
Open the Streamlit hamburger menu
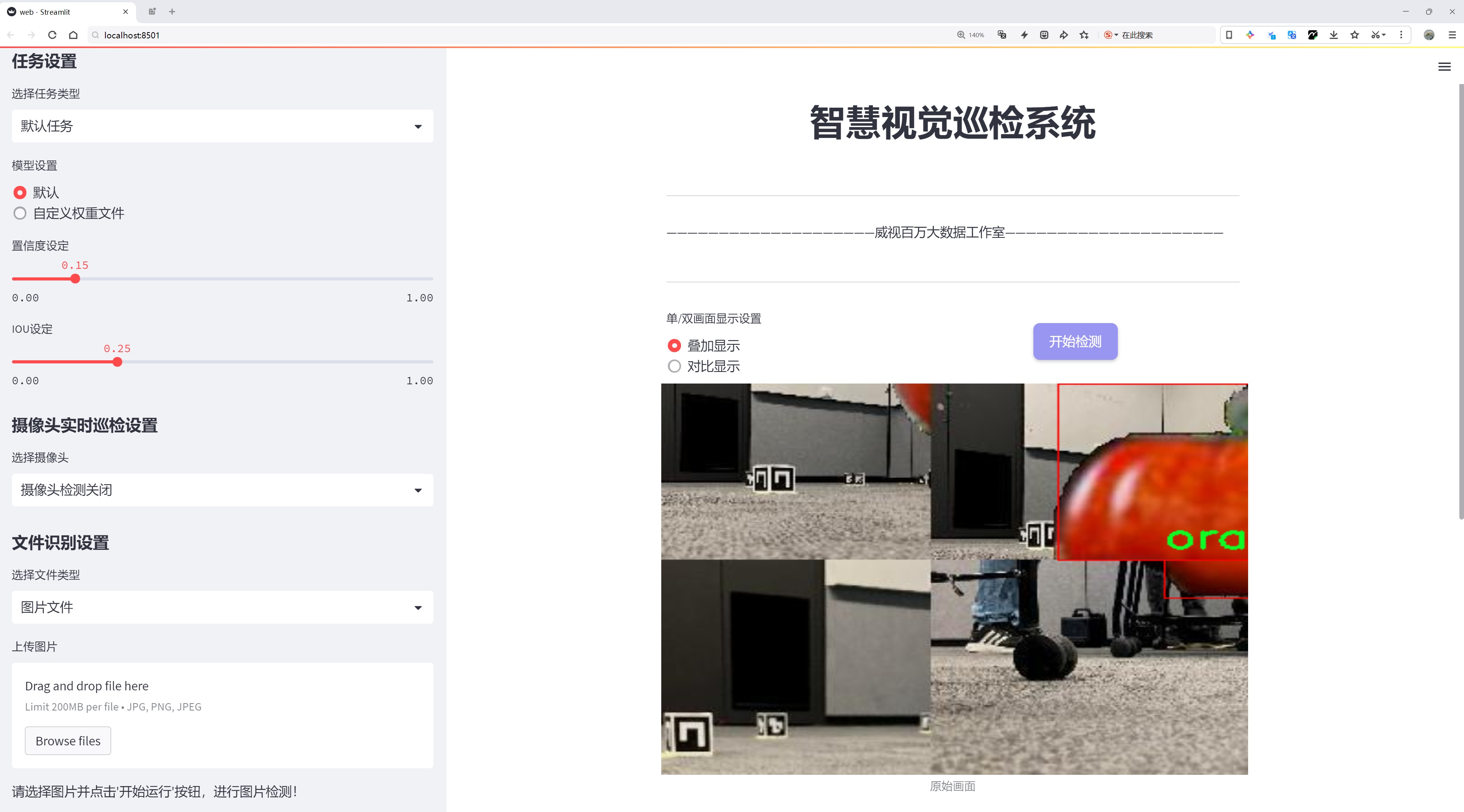(x=1444, y=67)
